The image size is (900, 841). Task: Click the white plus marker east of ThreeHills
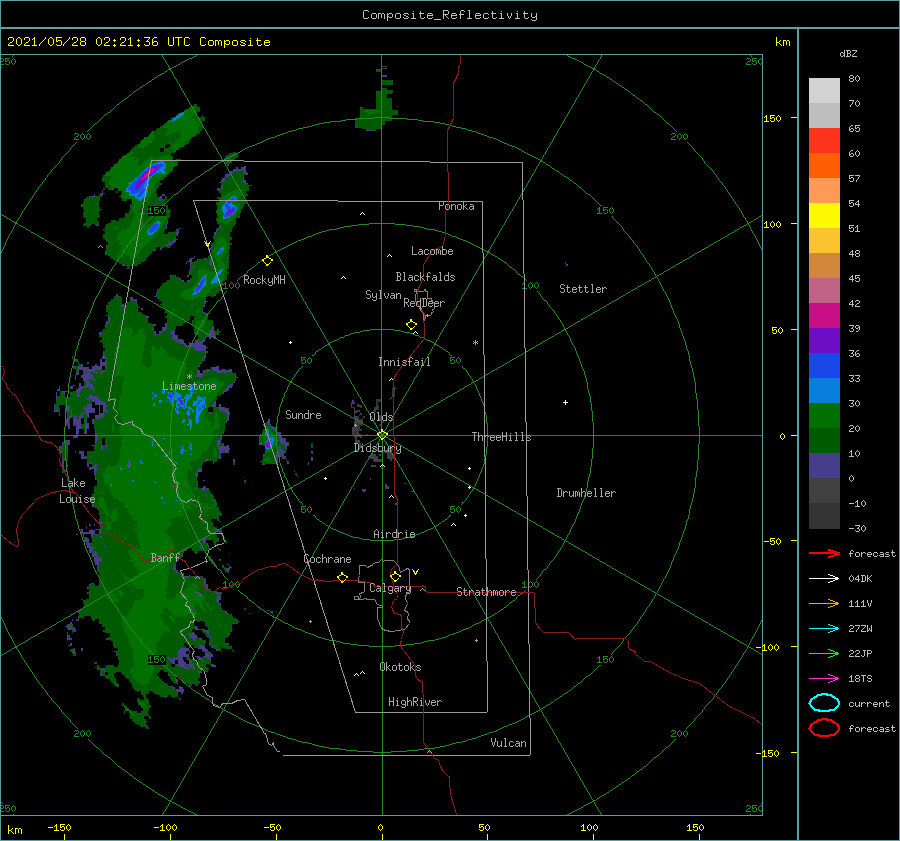point(565,402)
